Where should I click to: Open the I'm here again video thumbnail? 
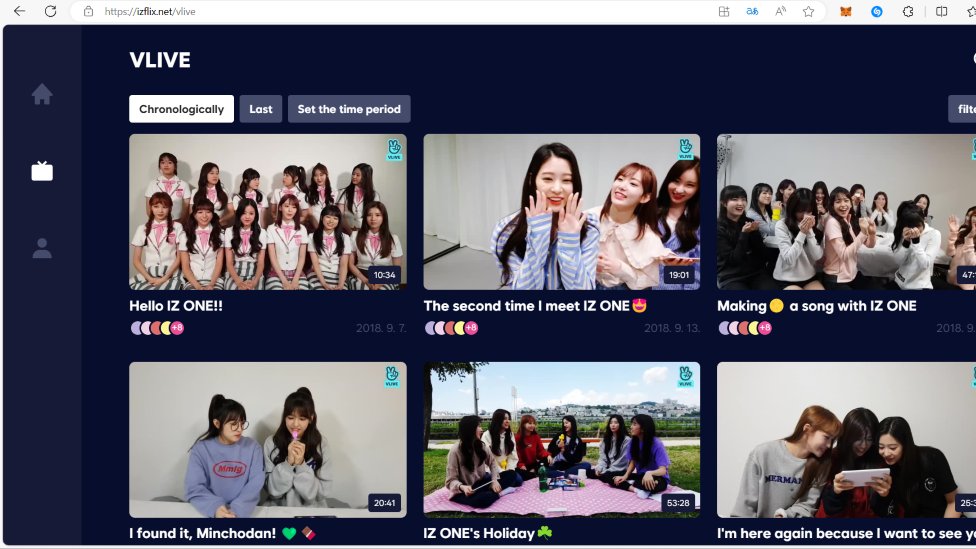click(847, 439)
